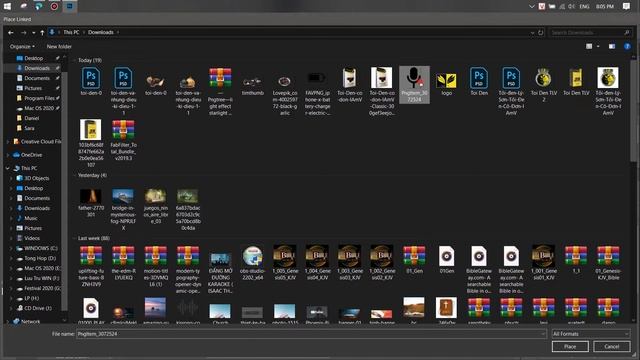Click the Search Downloads field
The height and width of the screenshot is (360, 640).
(x=590, y=32)
